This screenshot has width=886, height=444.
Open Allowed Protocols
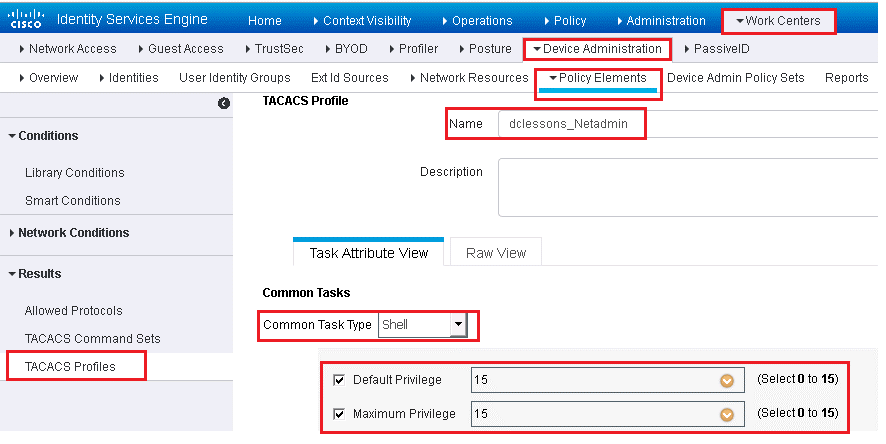click(x=73, y=311)
